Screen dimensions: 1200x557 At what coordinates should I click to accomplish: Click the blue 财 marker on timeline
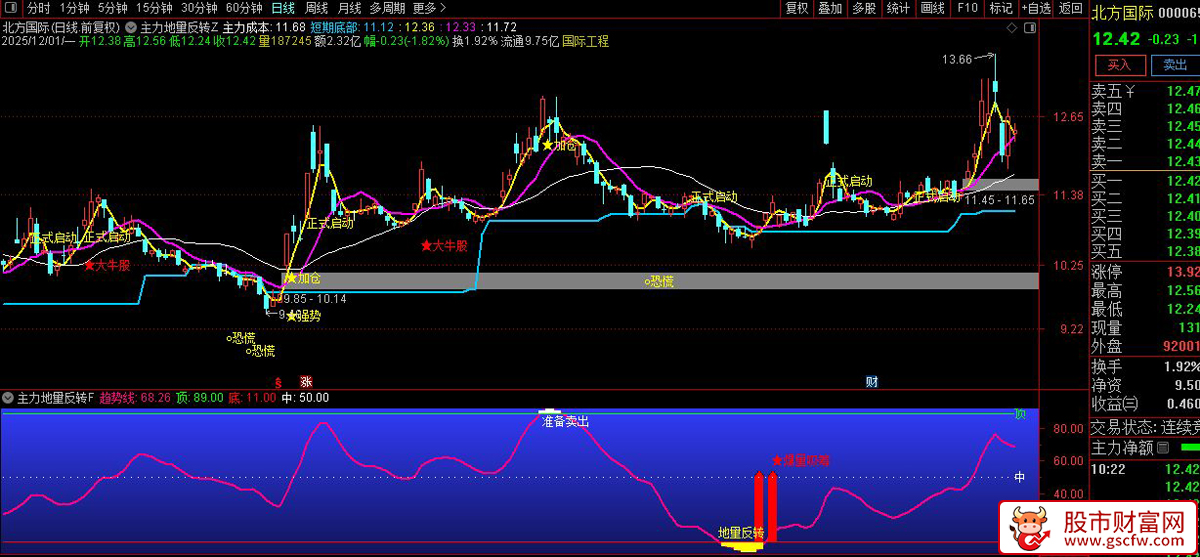tap(872, 382)
